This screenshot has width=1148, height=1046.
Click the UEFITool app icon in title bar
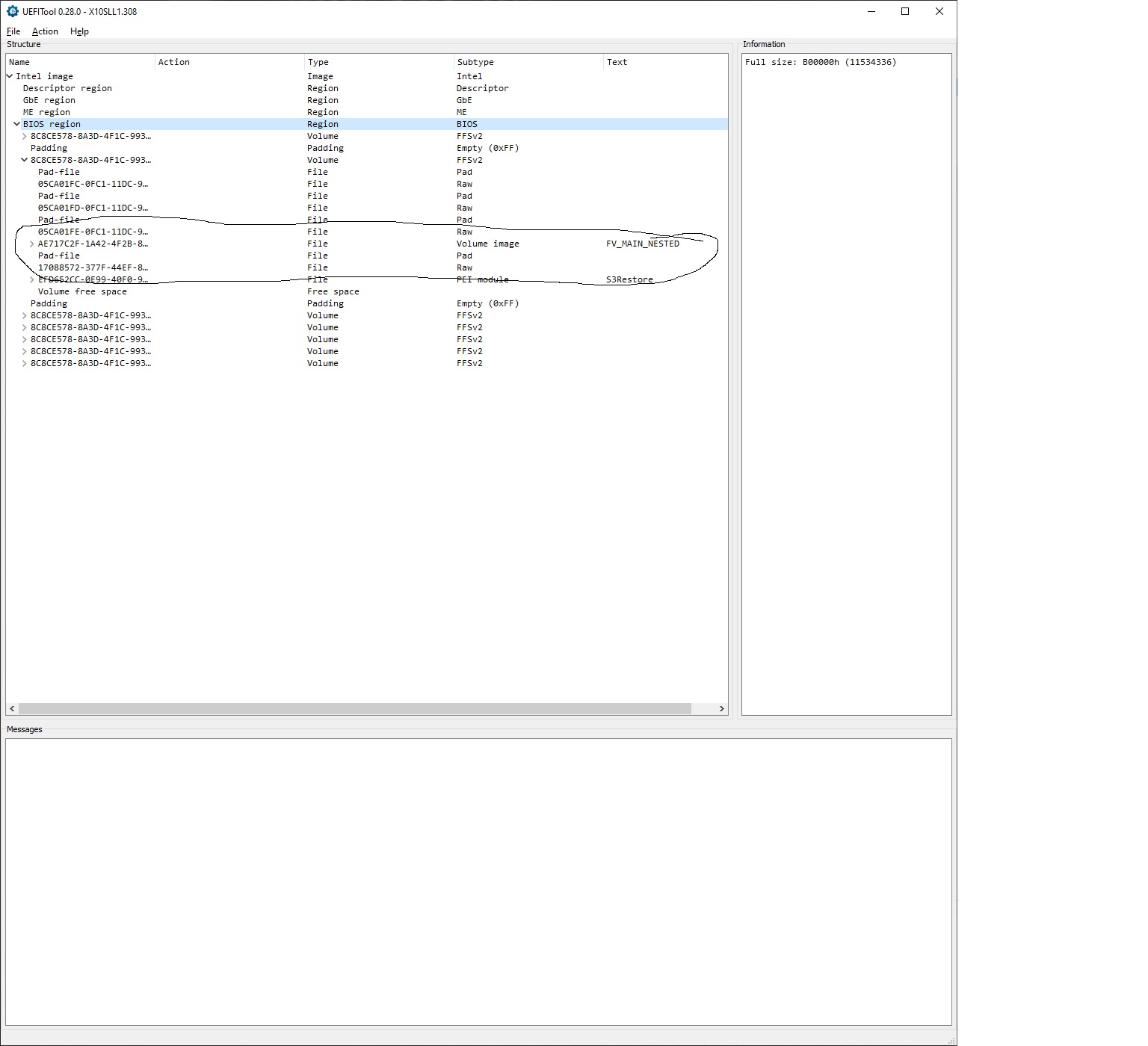(12, 11)
